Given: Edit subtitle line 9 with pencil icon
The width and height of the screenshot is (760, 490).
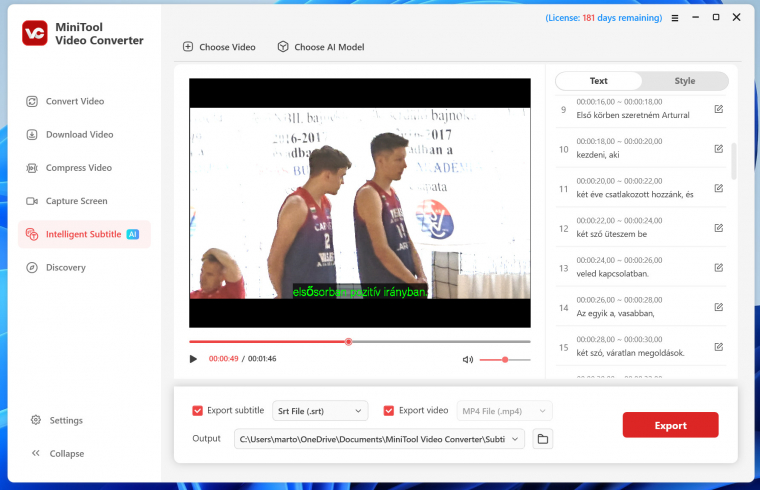Looking at the screenshot, I should tap(718, 109).
